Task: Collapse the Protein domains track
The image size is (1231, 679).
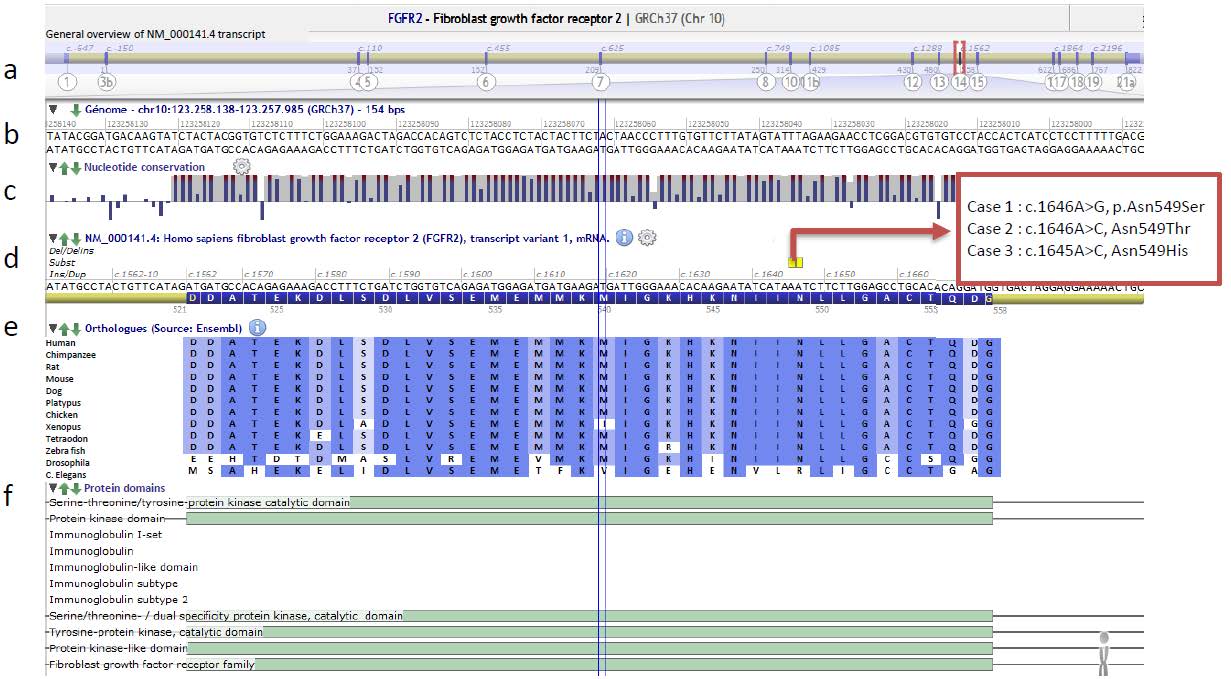Action: 53,488
